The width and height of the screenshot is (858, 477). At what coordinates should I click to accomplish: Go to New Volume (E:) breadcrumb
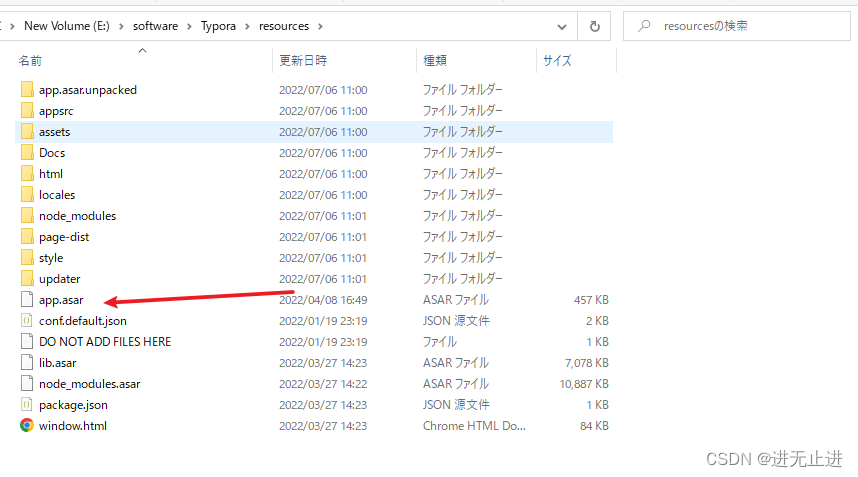coord(67,26)
